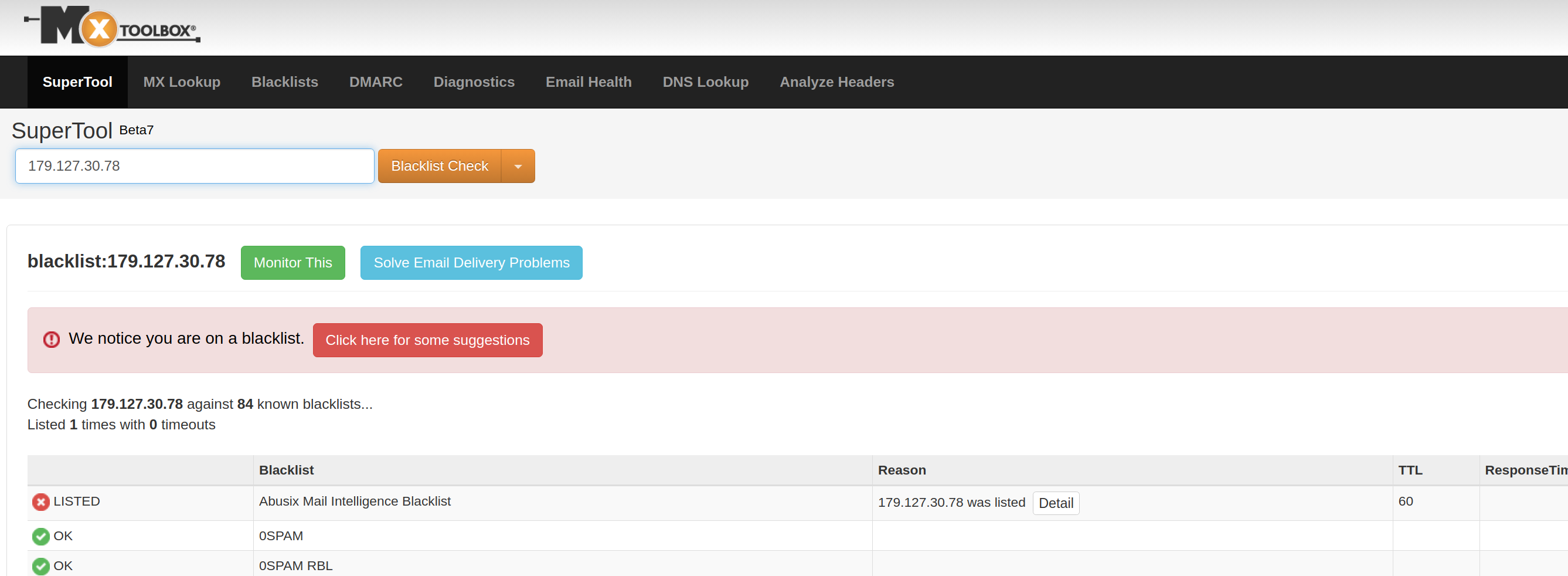The height and width of the screenshot is (576, 1568).
Task: Open the DMARC tab
Action: coord(376,82)
